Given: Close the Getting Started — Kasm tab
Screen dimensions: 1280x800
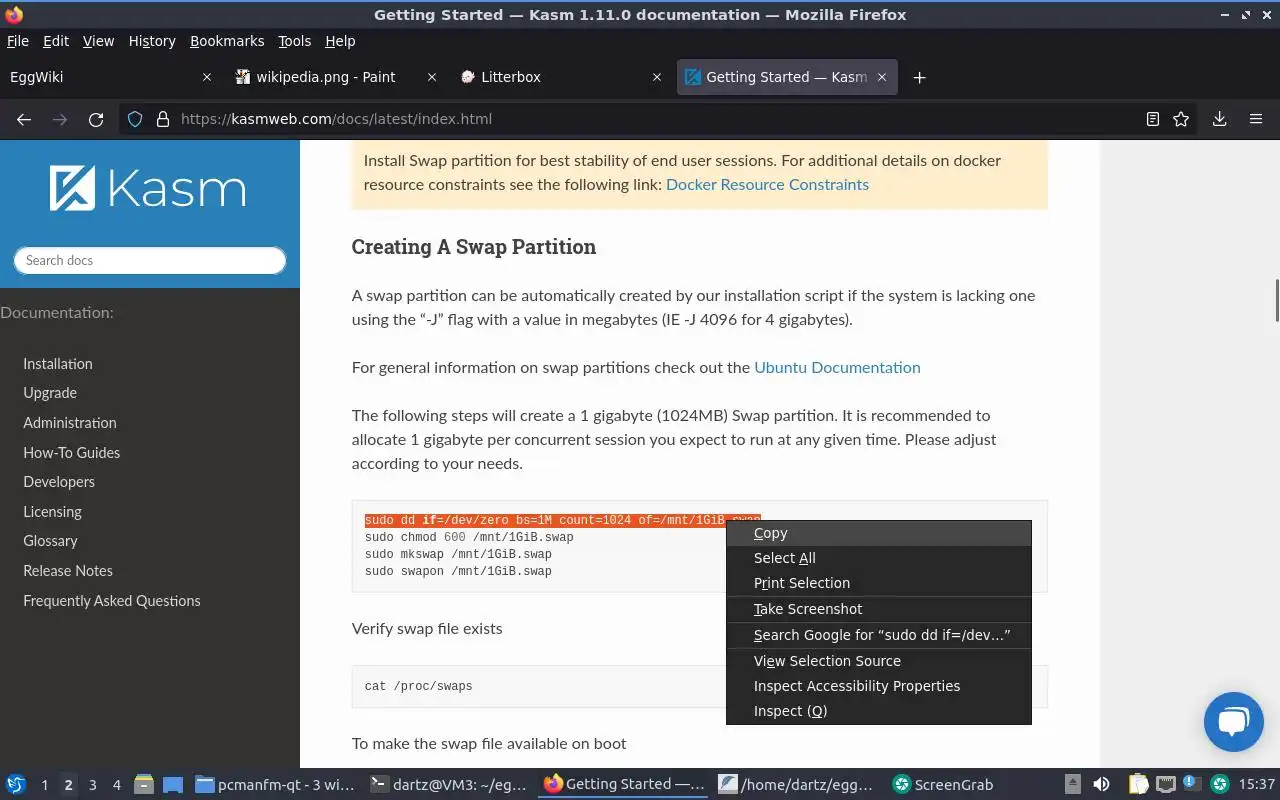Looking at the screenshot, I should 882,77.
